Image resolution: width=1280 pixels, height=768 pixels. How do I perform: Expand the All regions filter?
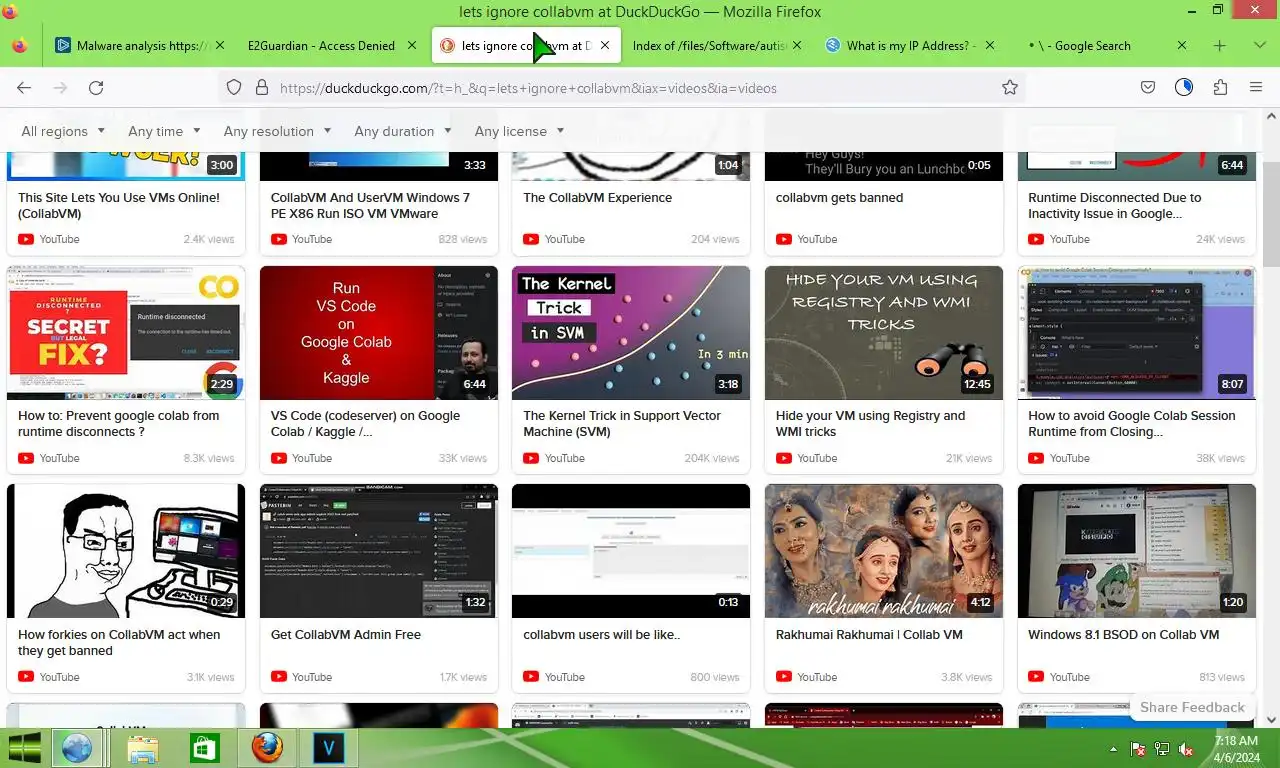tap(62, 131)
